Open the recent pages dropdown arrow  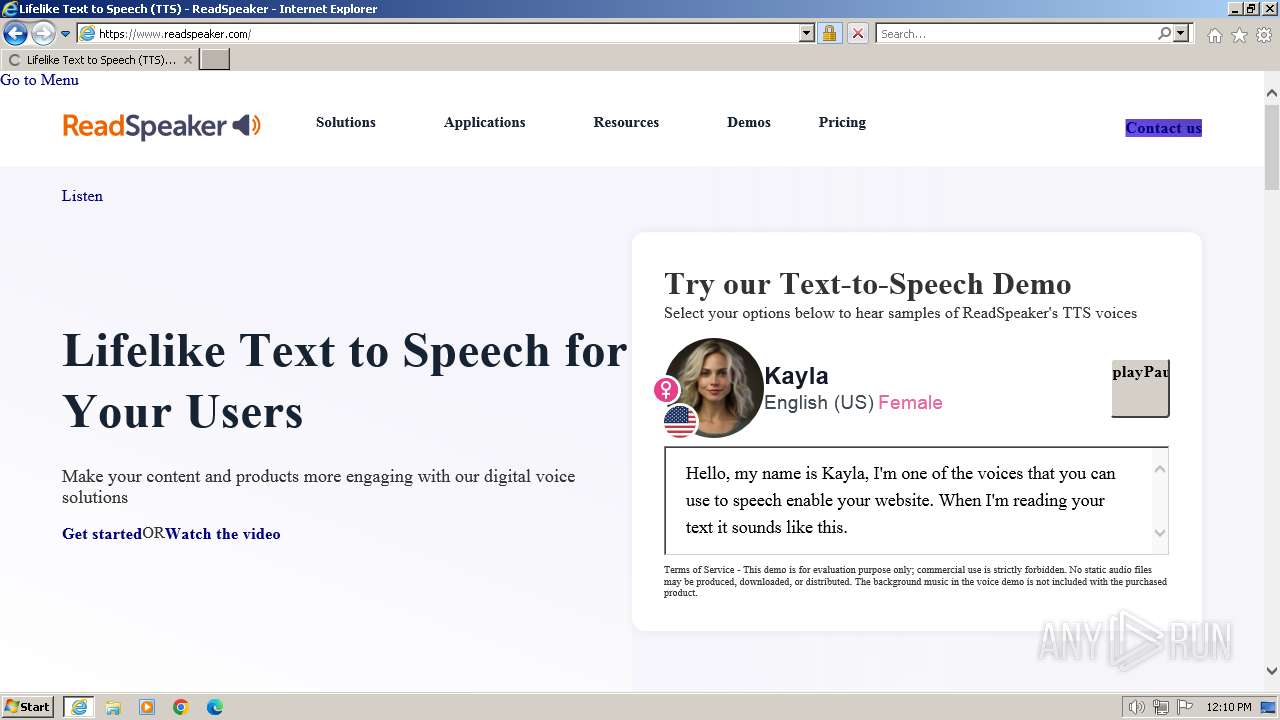(x=66, y=34)
